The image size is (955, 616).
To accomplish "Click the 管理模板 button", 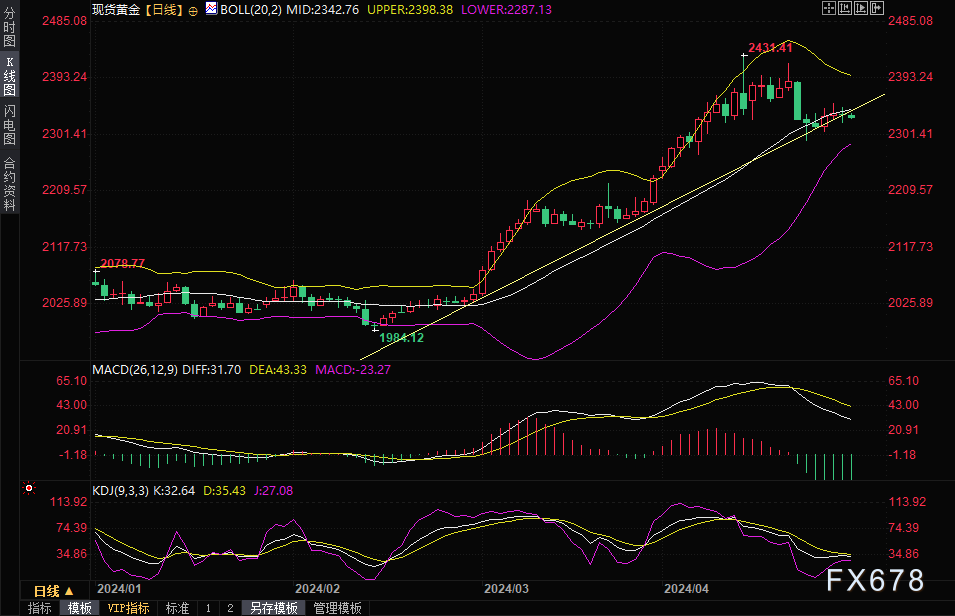I will 337,608.
